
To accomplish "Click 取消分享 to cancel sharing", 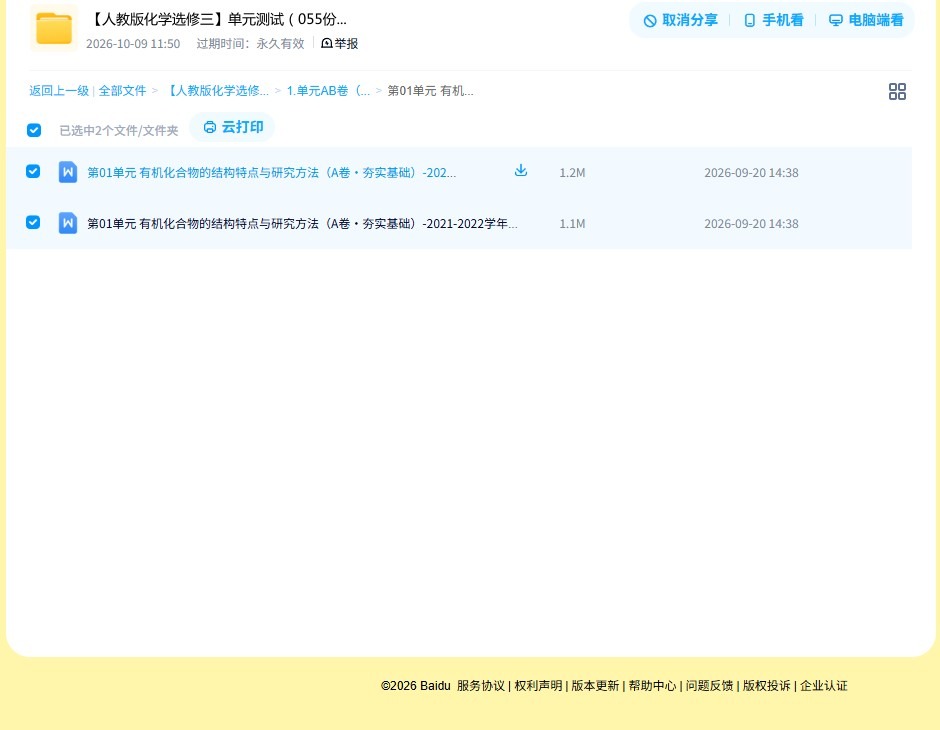I will (x=680, y=20).
